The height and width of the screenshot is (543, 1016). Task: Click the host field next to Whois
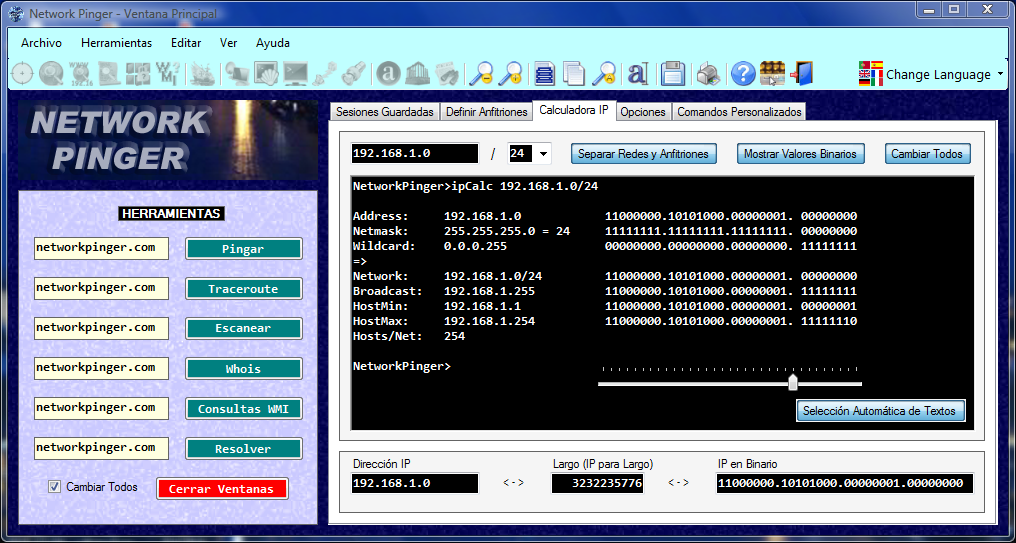101,368
